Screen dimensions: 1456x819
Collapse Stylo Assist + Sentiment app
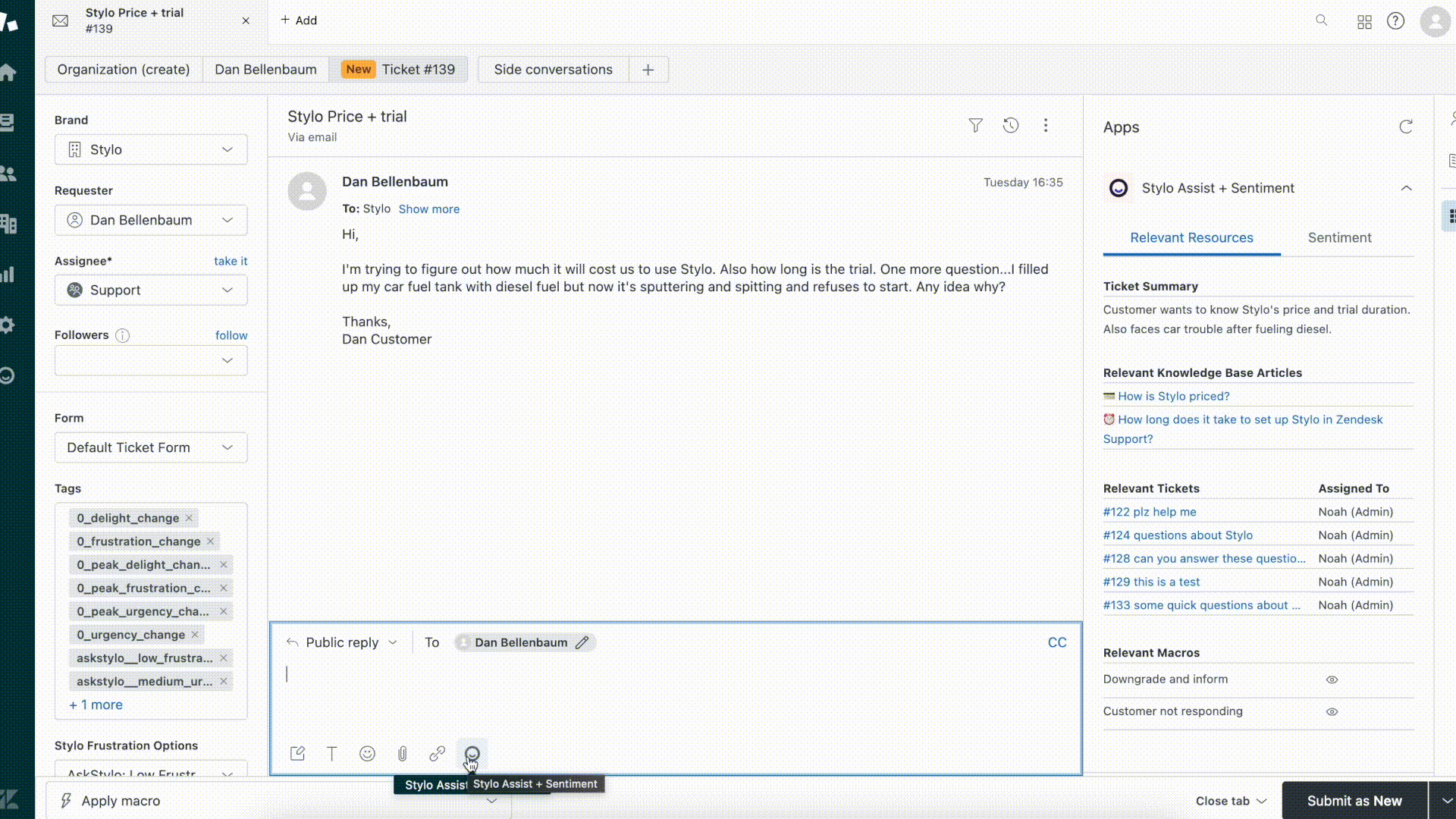(1406, 188)
